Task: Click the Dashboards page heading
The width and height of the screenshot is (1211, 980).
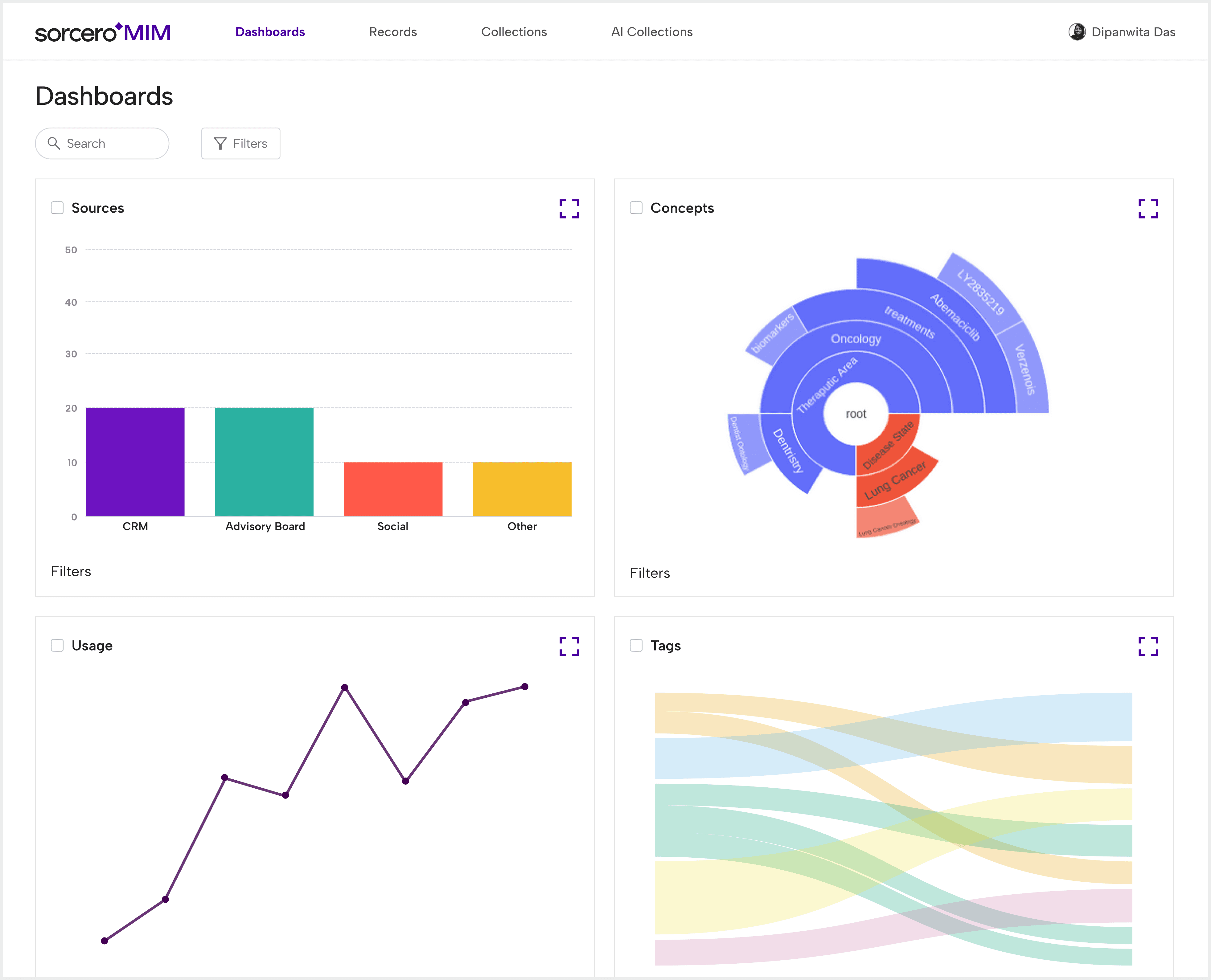Action: click(104, 96)
